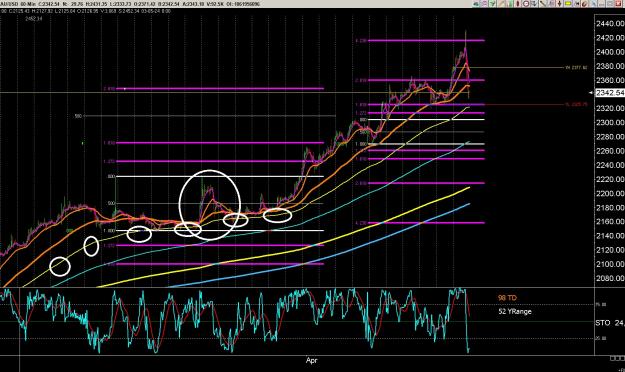Select the yellow oval drawing tool icon

[x=568, y=4]
